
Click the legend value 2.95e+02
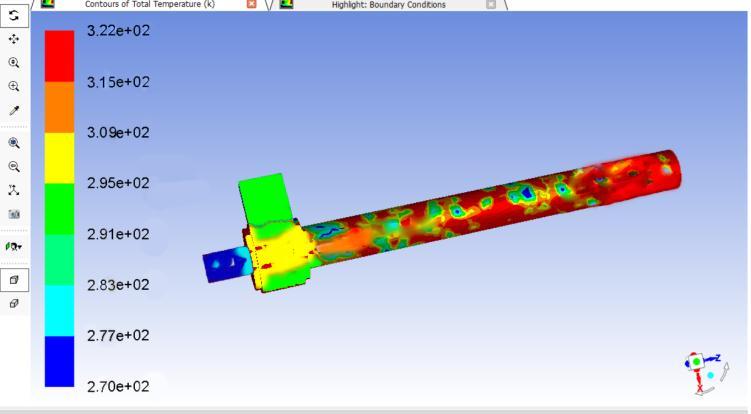pos(118,183)
